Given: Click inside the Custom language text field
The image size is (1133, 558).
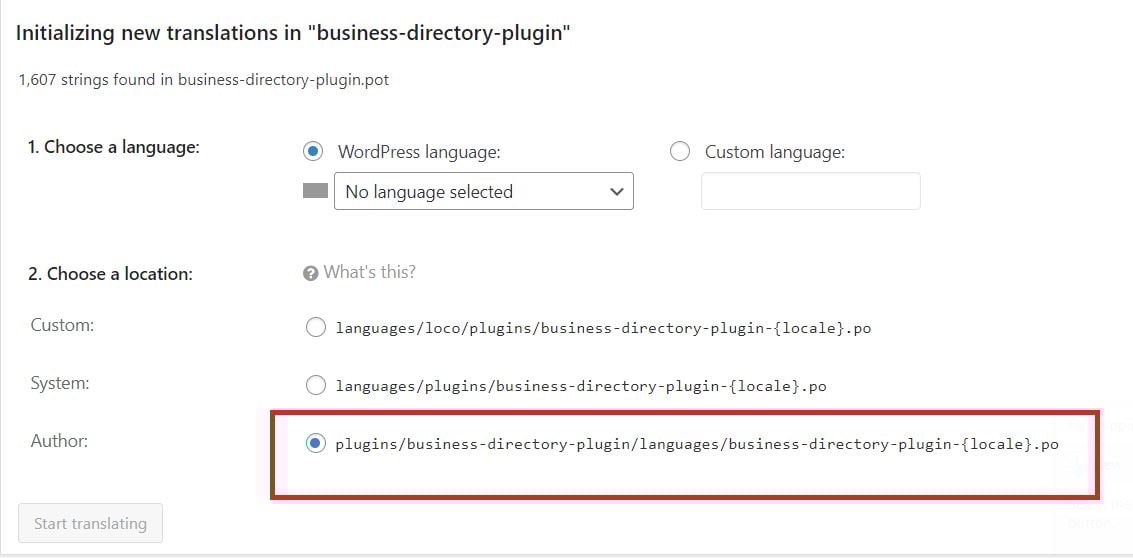Looking at the screenshot, I should [811, 192].
